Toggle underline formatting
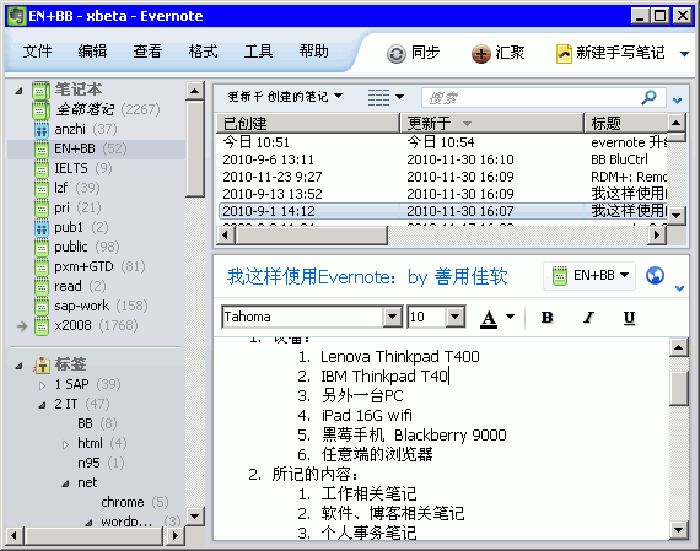Image resolution: width=700 pixels, height=551 pixels. click(x=629, y=317)
